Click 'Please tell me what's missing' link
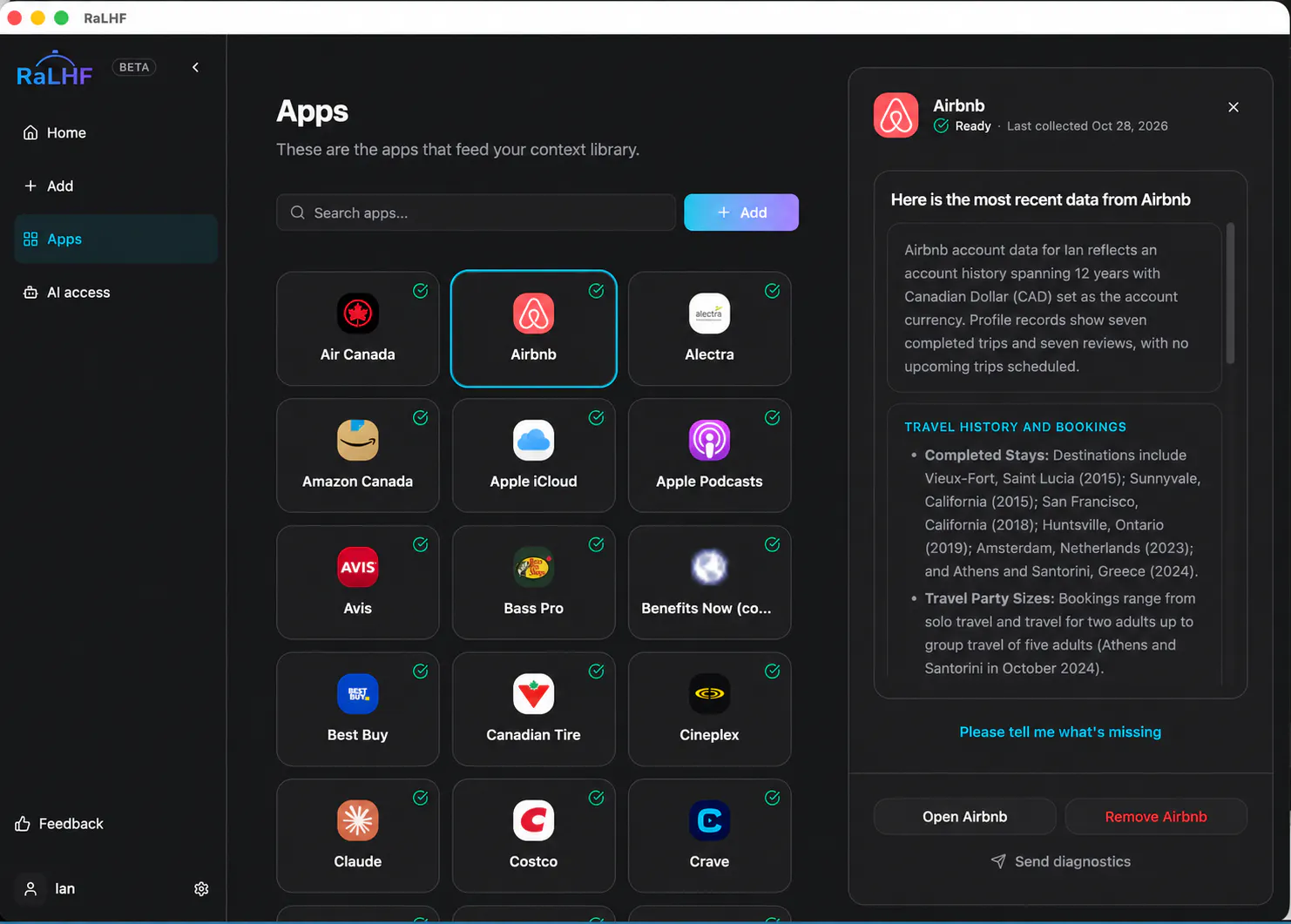 (1060, 732)
